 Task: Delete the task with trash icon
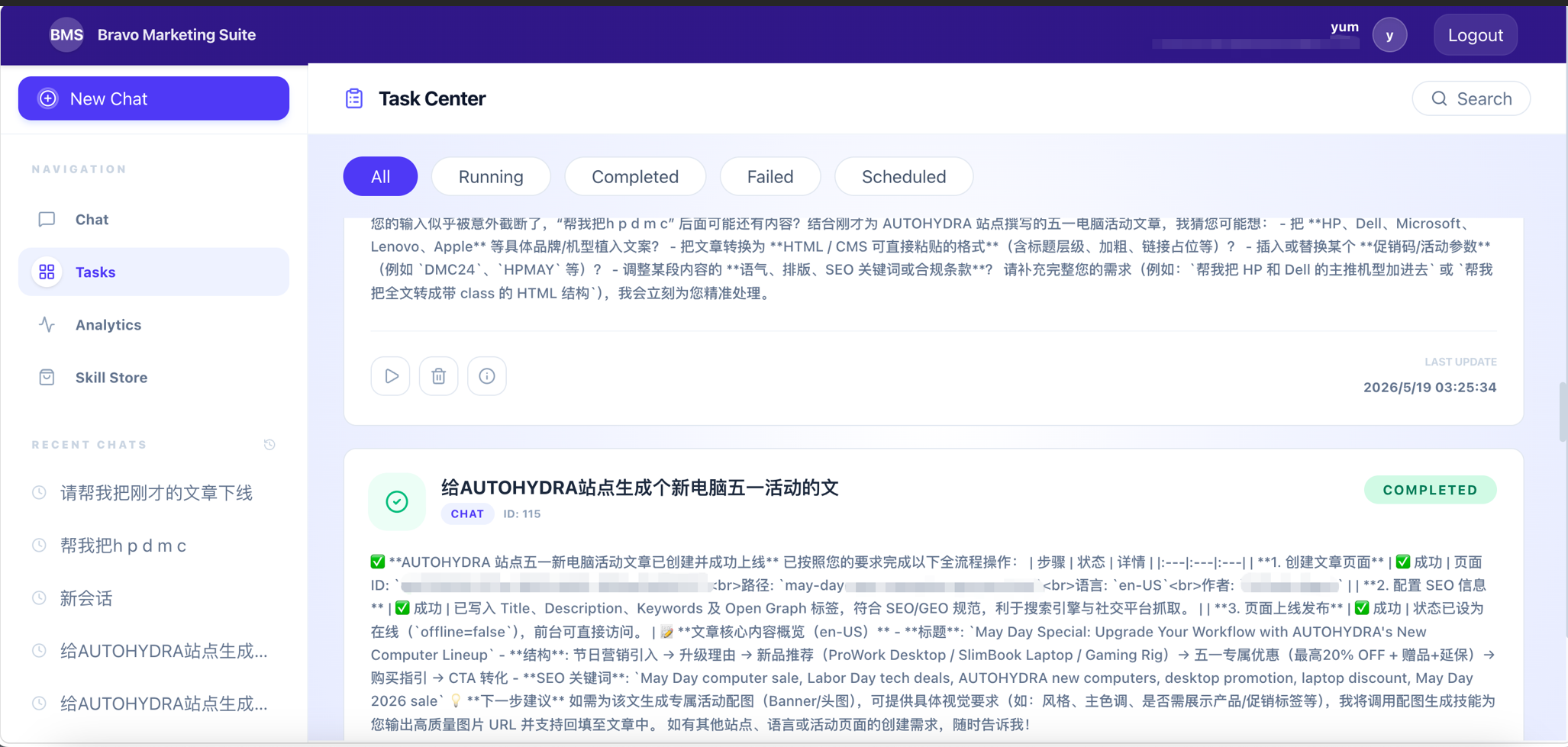tap(438, 376)
